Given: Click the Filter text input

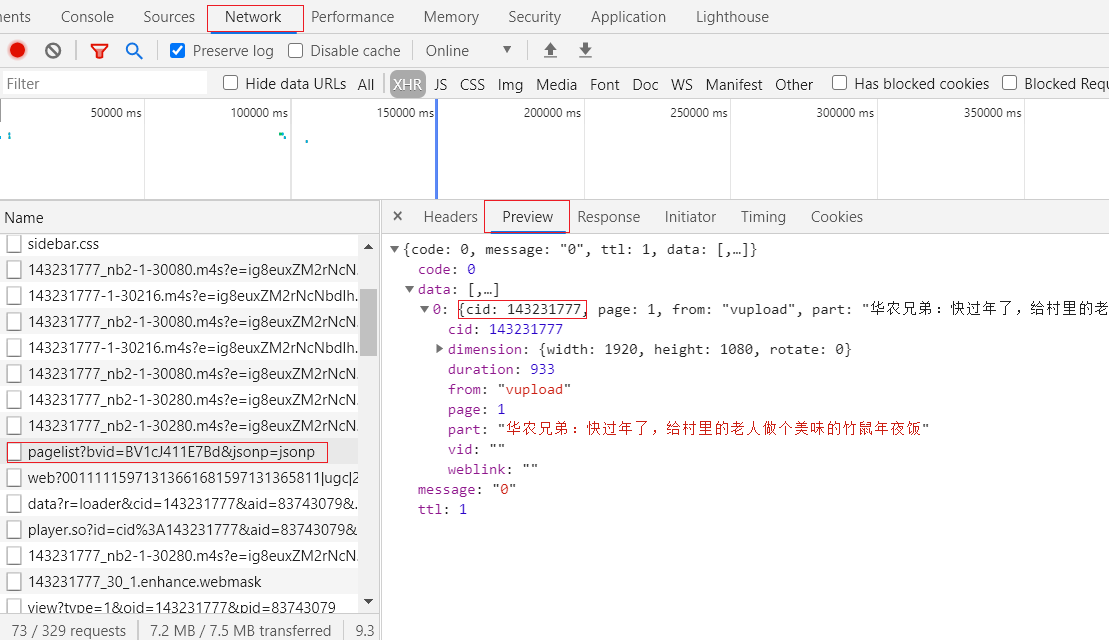Looking at the screenshot, I should [105, 84].
